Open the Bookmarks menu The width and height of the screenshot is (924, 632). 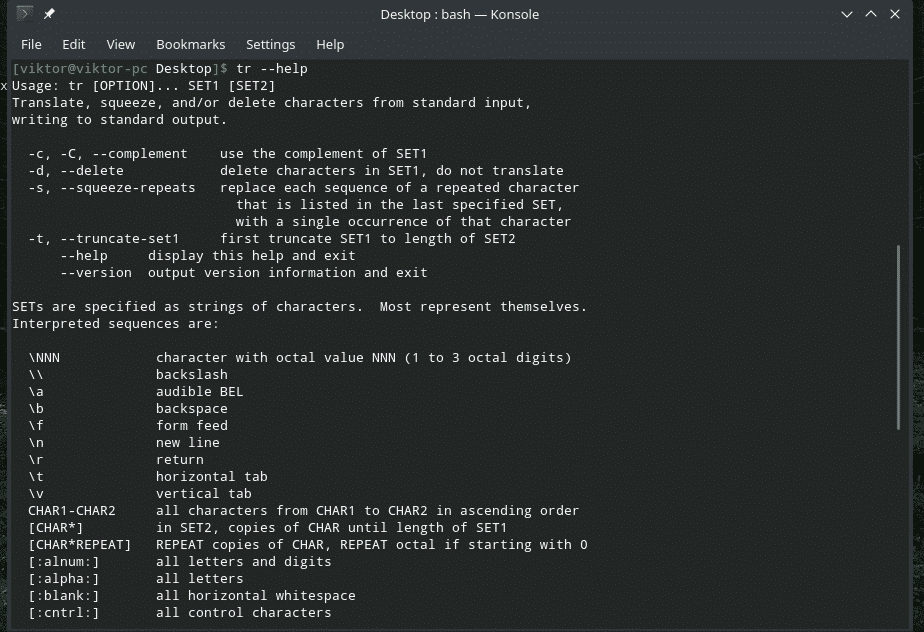click(x=190, y=44)
